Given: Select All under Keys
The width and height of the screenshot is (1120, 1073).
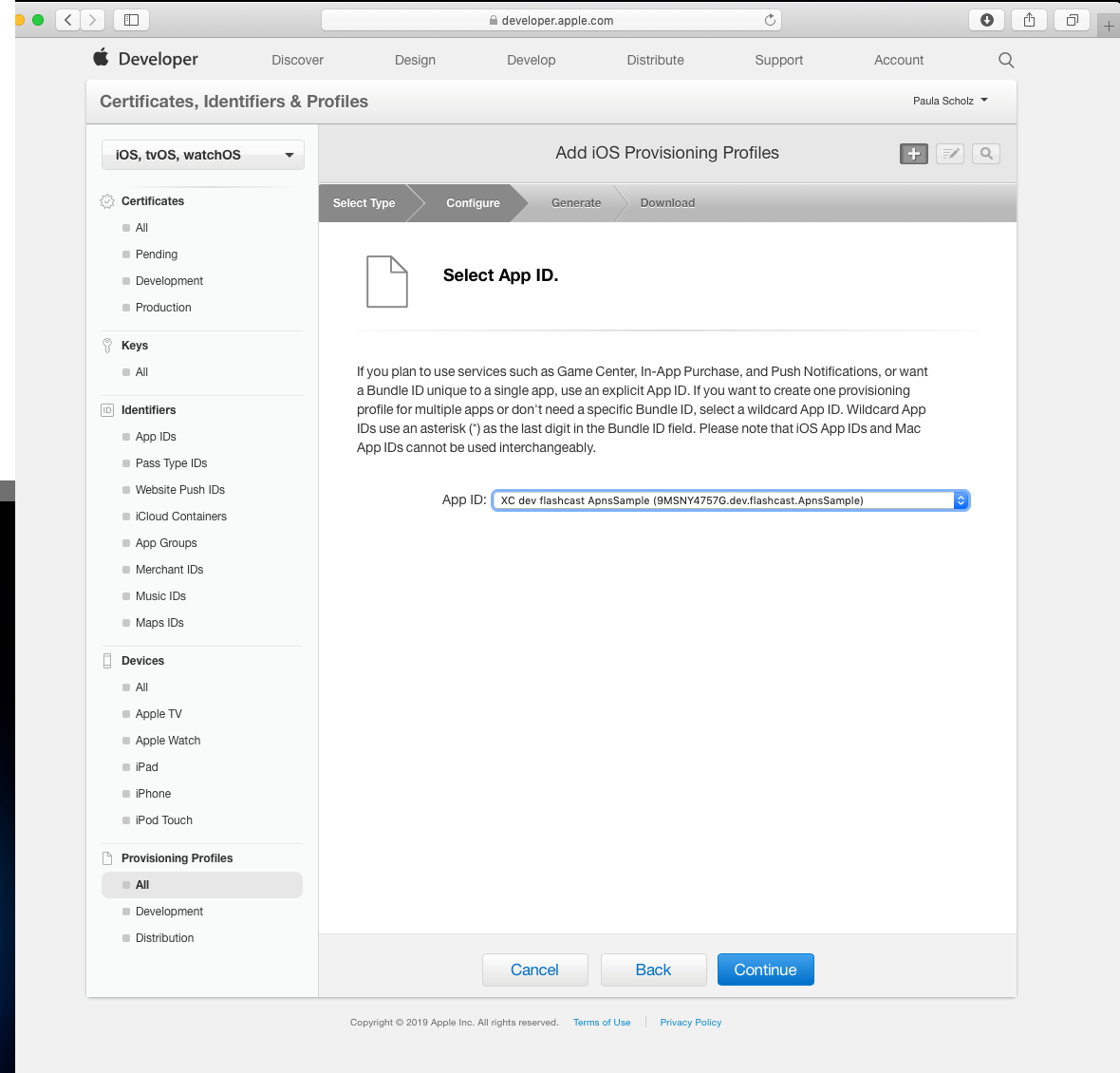Looking at the screenshot, I should click(x=141, y=372).
